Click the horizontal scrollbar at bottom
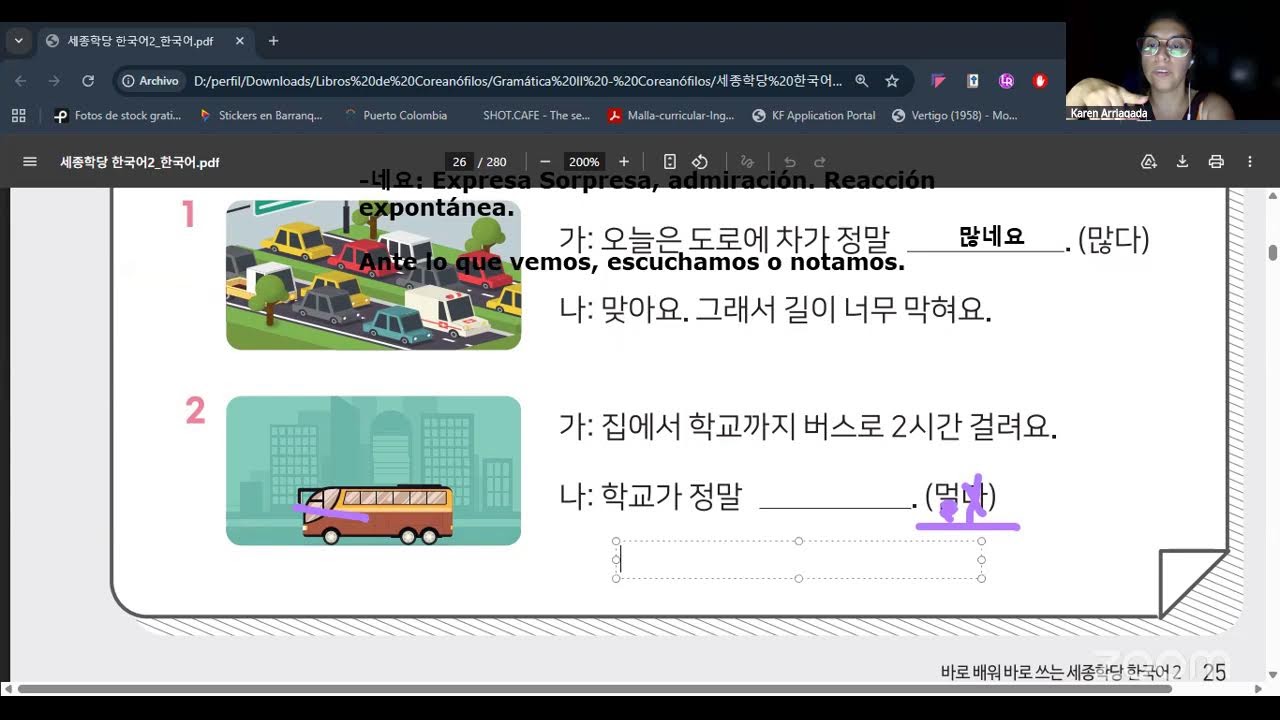 click(595, 688)
